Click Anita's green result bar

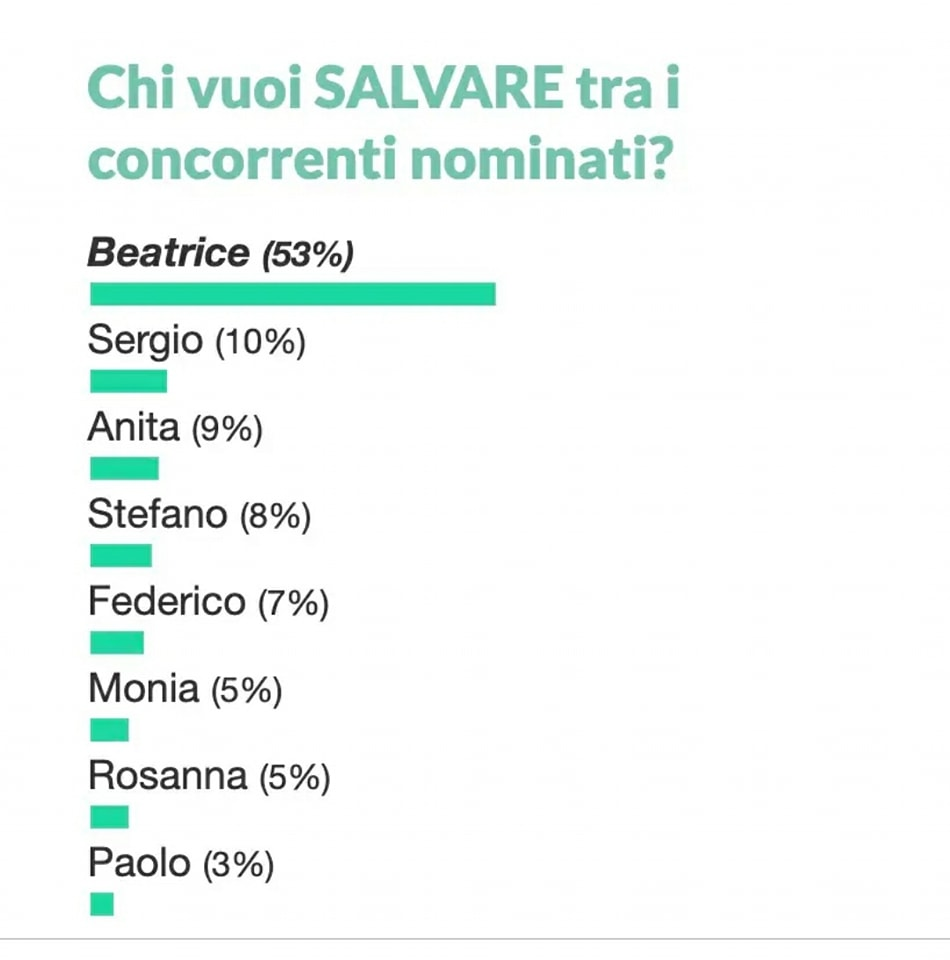[x=124, y=468]
